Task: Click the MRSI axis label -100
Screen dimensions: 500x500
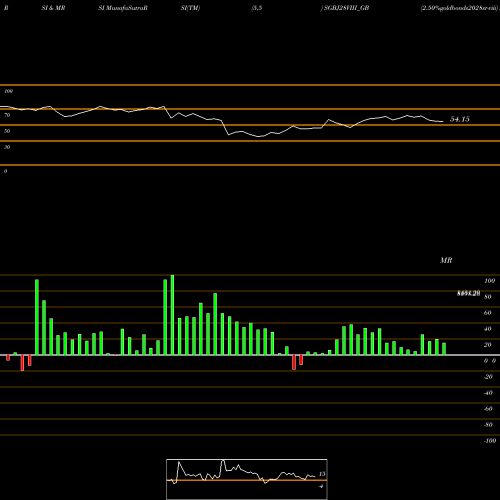Action: click(x=490, y=441)
